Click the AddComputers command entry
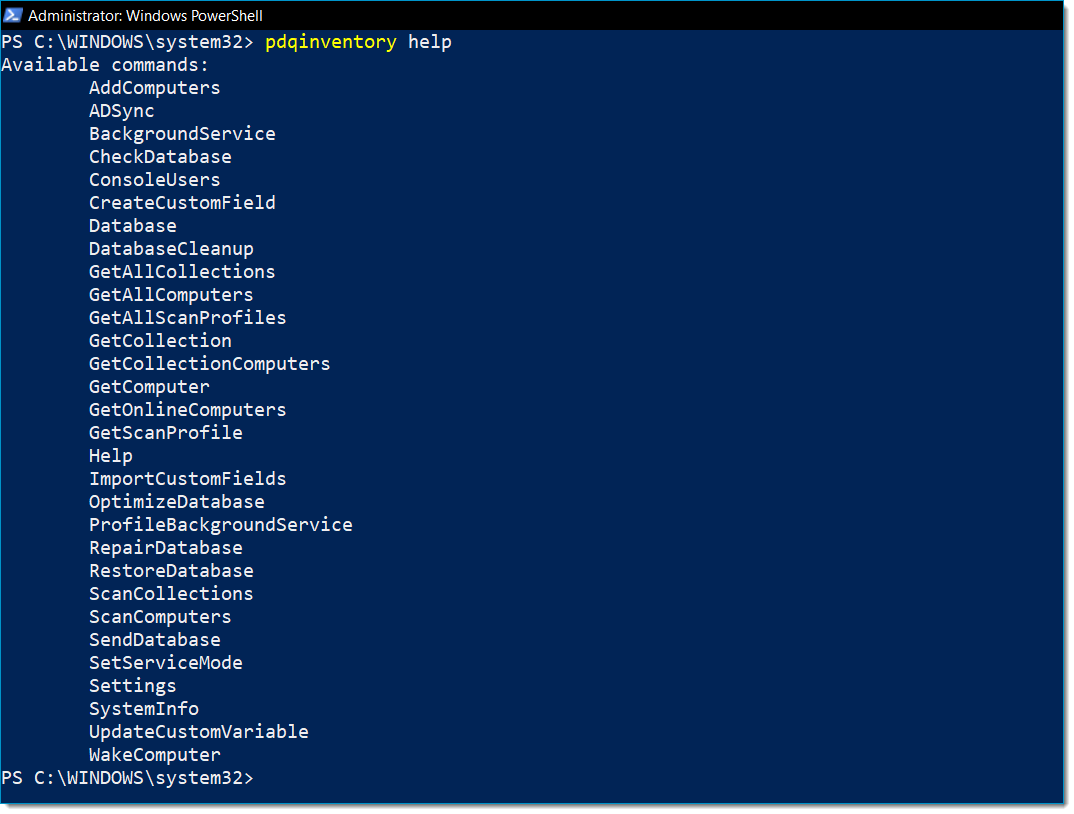1074x814 pixels. coord(154,88)
